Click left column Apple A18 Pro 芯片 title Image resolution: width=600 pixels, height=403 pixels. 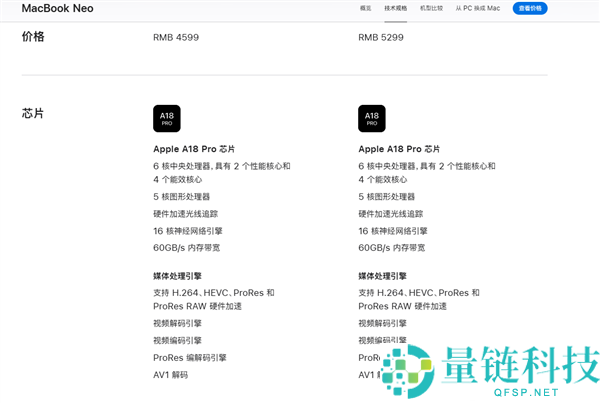[194, 149]
